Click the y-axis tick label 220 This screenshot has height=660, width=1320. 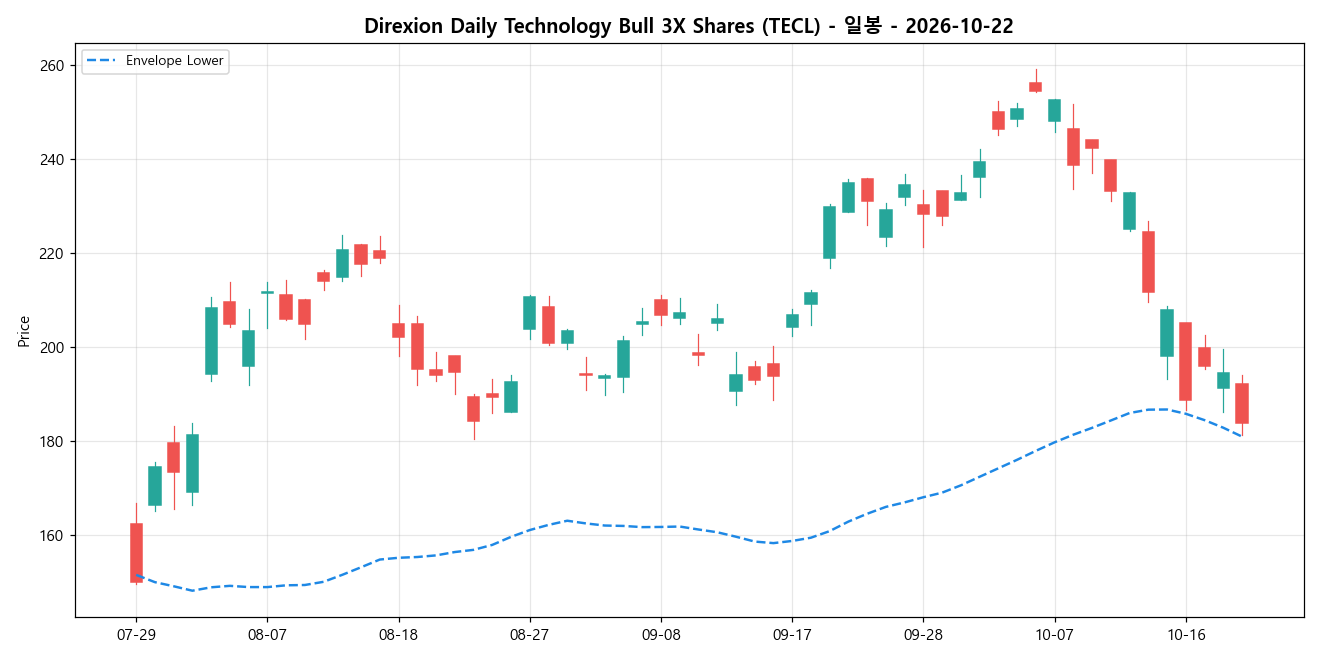tap(52, 254)
